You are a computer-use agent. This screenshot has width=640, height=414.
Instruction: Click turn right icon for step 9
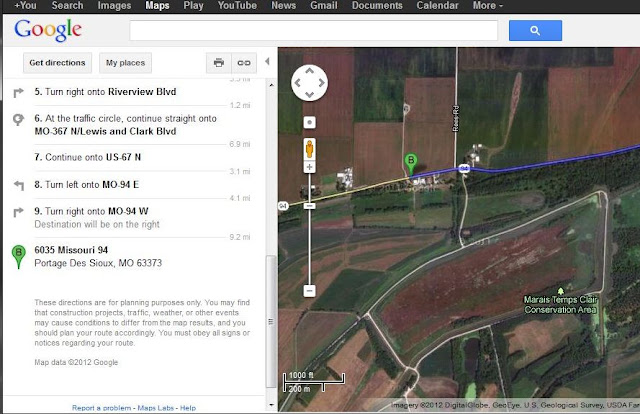coord(18,212)
